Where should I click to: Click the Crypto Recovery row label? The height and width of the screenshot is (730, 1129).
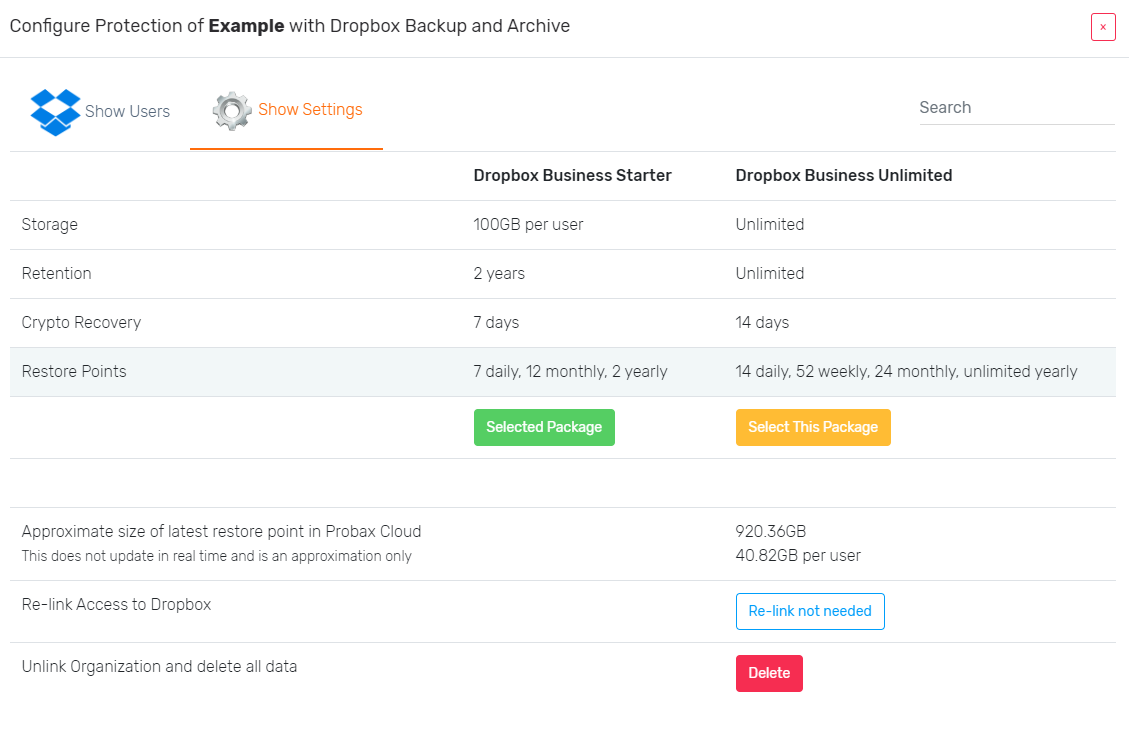coord(81,323)
